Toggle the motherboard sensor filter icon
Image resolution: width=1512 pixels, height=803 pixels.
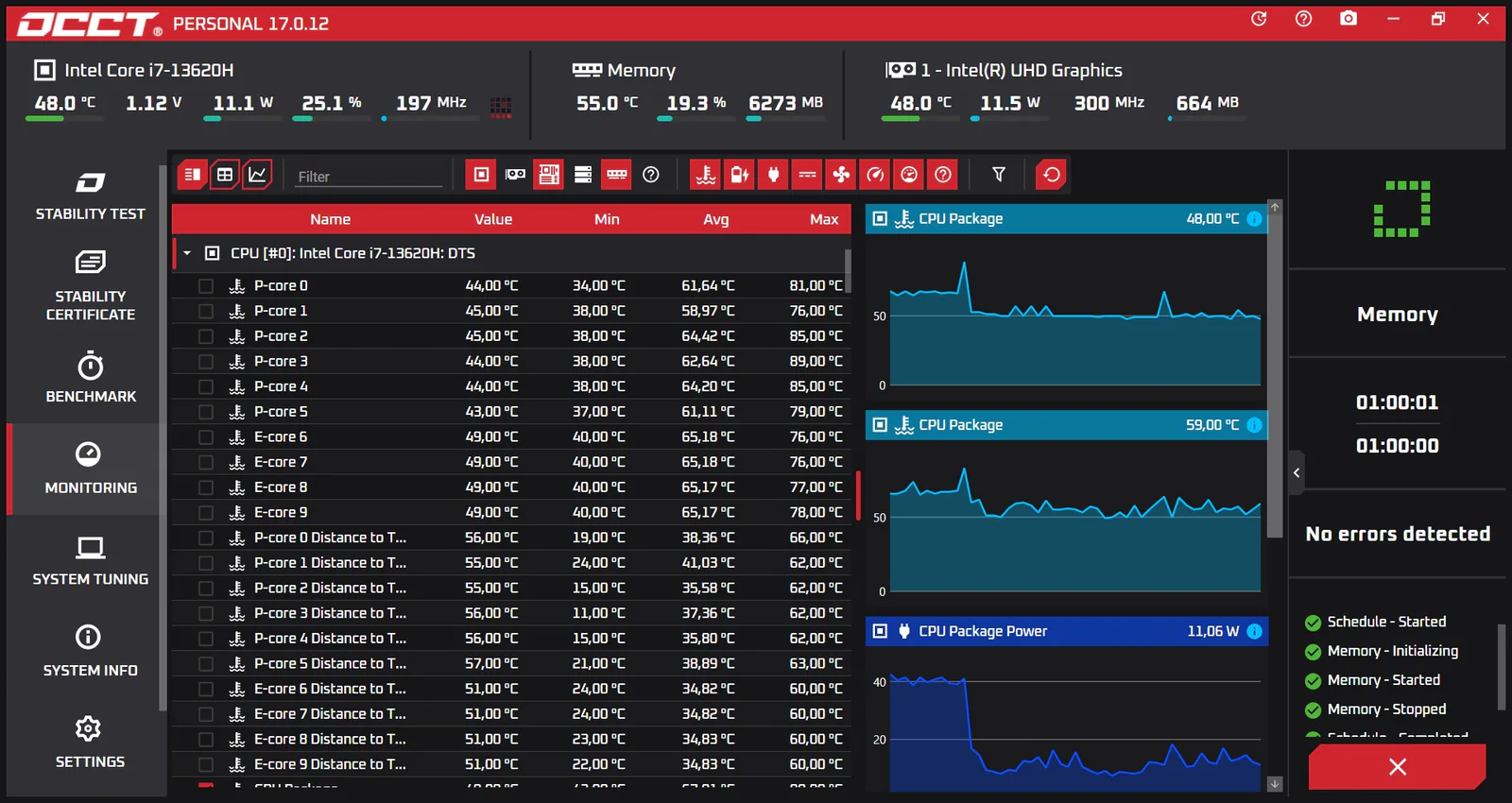(x=549, y=175)
